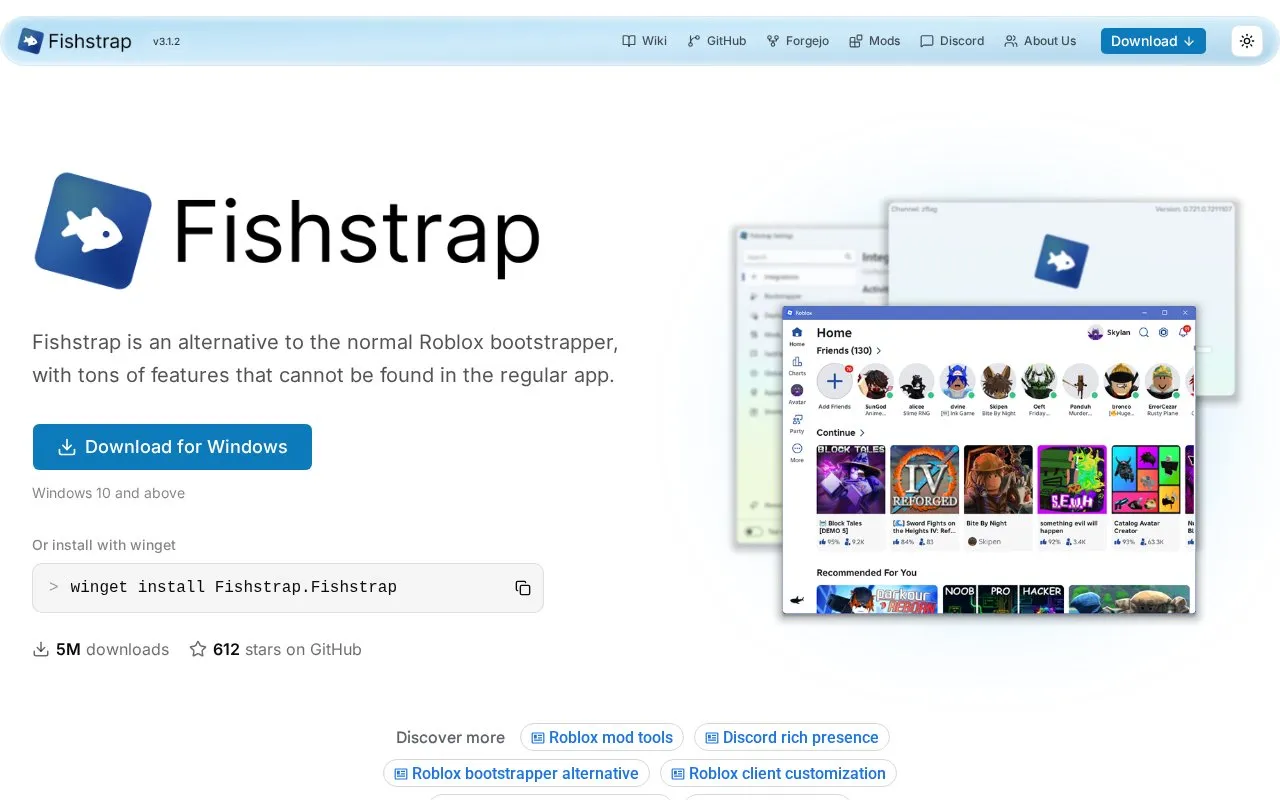The height and width of the screenshot is (800, 1280).
Task: Open the Roblox client customization link
Action: (778, 773)
